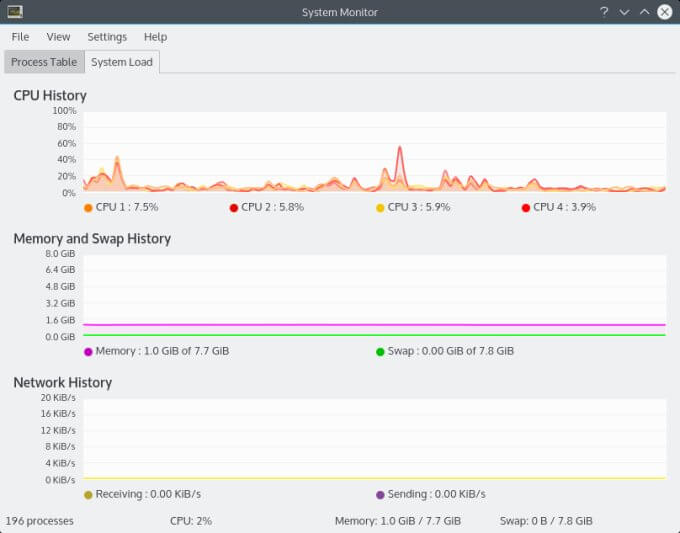Open the View menu

58,37
